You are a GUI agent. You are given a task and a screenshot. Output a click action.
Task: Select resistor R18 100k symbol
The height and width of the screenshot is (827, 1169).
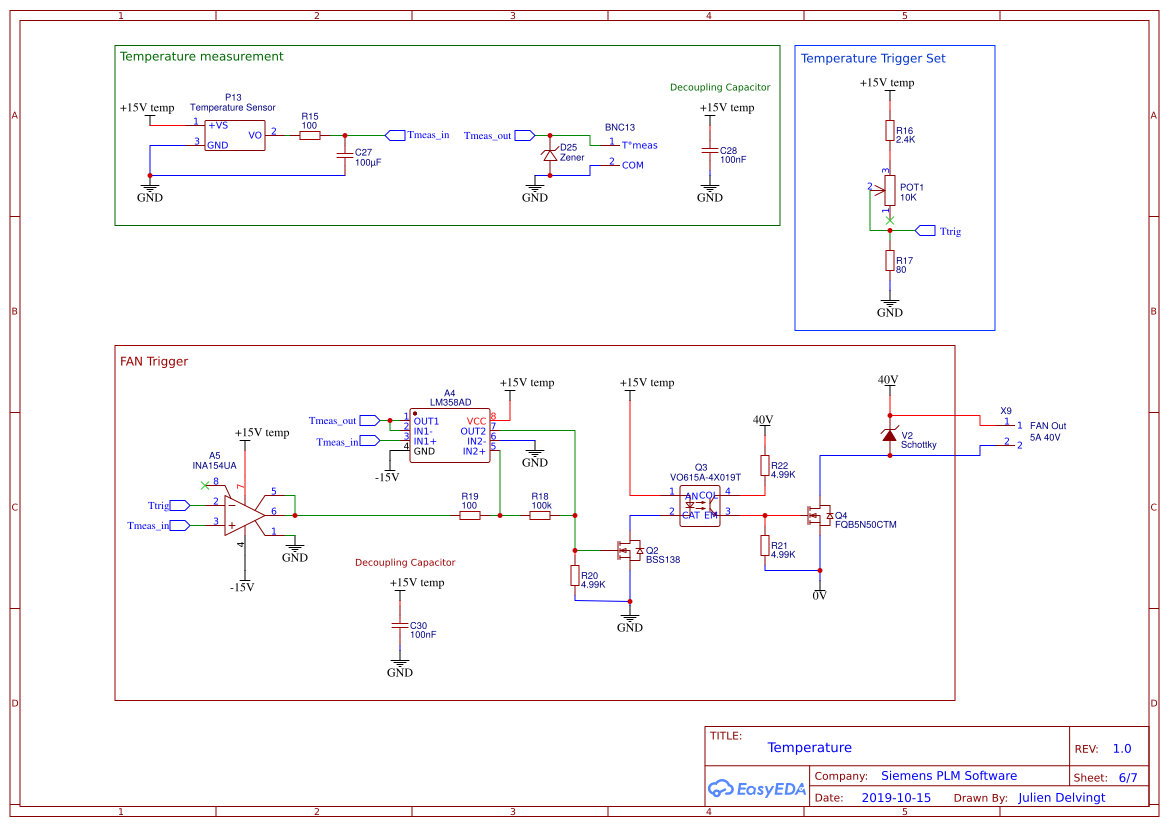[540, 515]
